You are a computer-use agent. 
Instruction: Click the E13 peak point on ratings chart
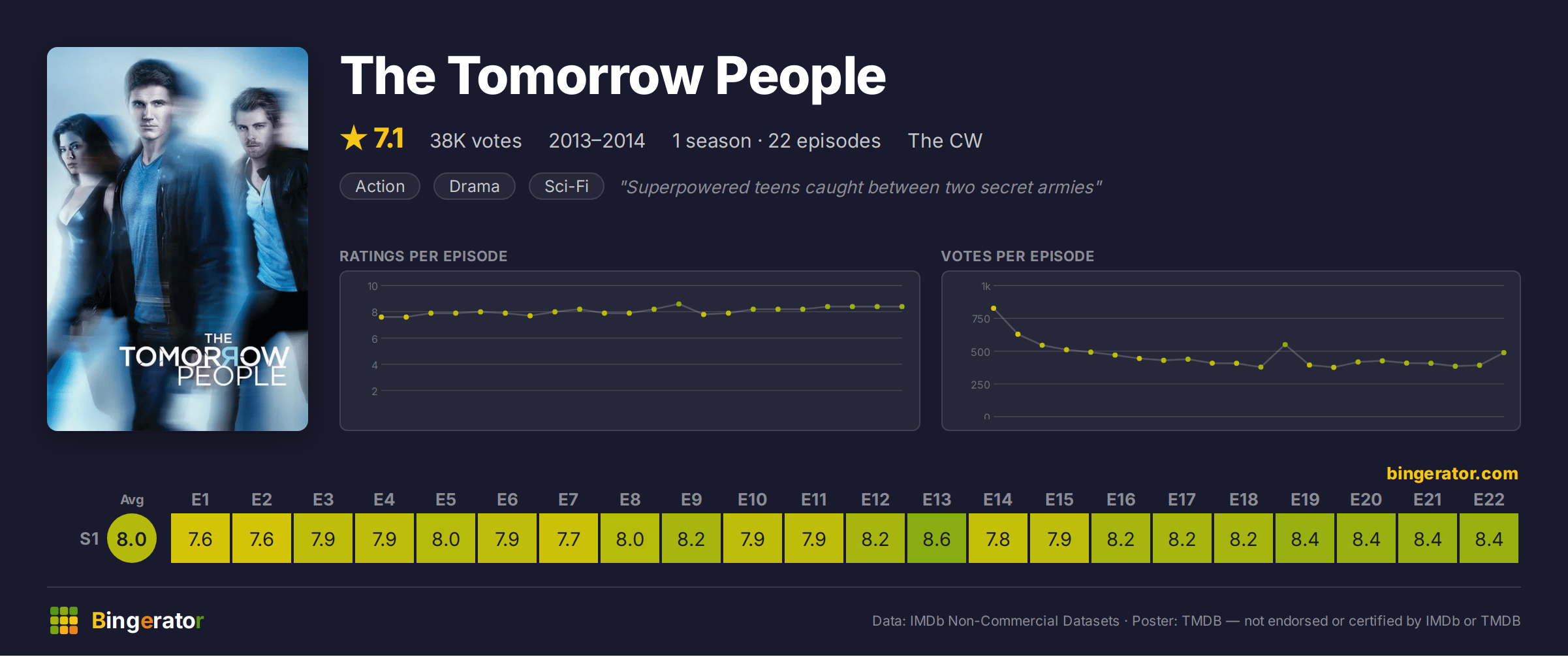pos(679,304)
